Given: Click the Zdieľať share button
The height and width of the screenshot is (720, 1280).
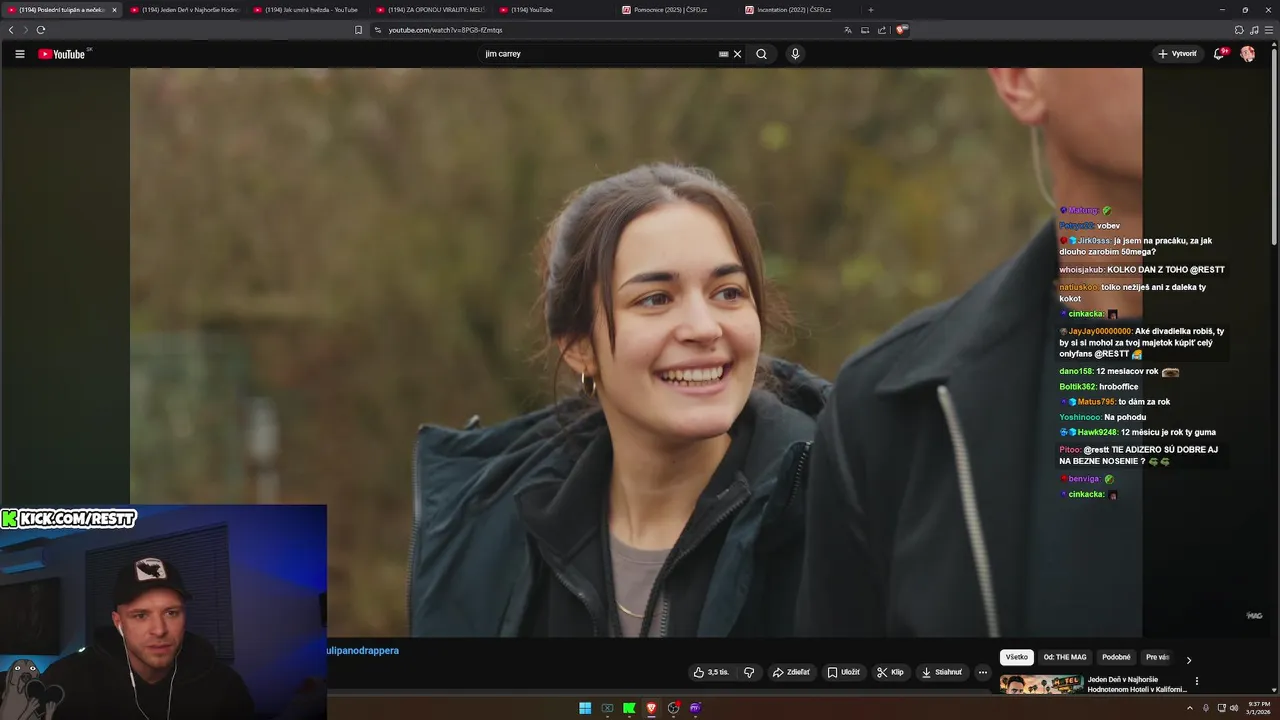Looking at the screenshot, I should (791, 672).
